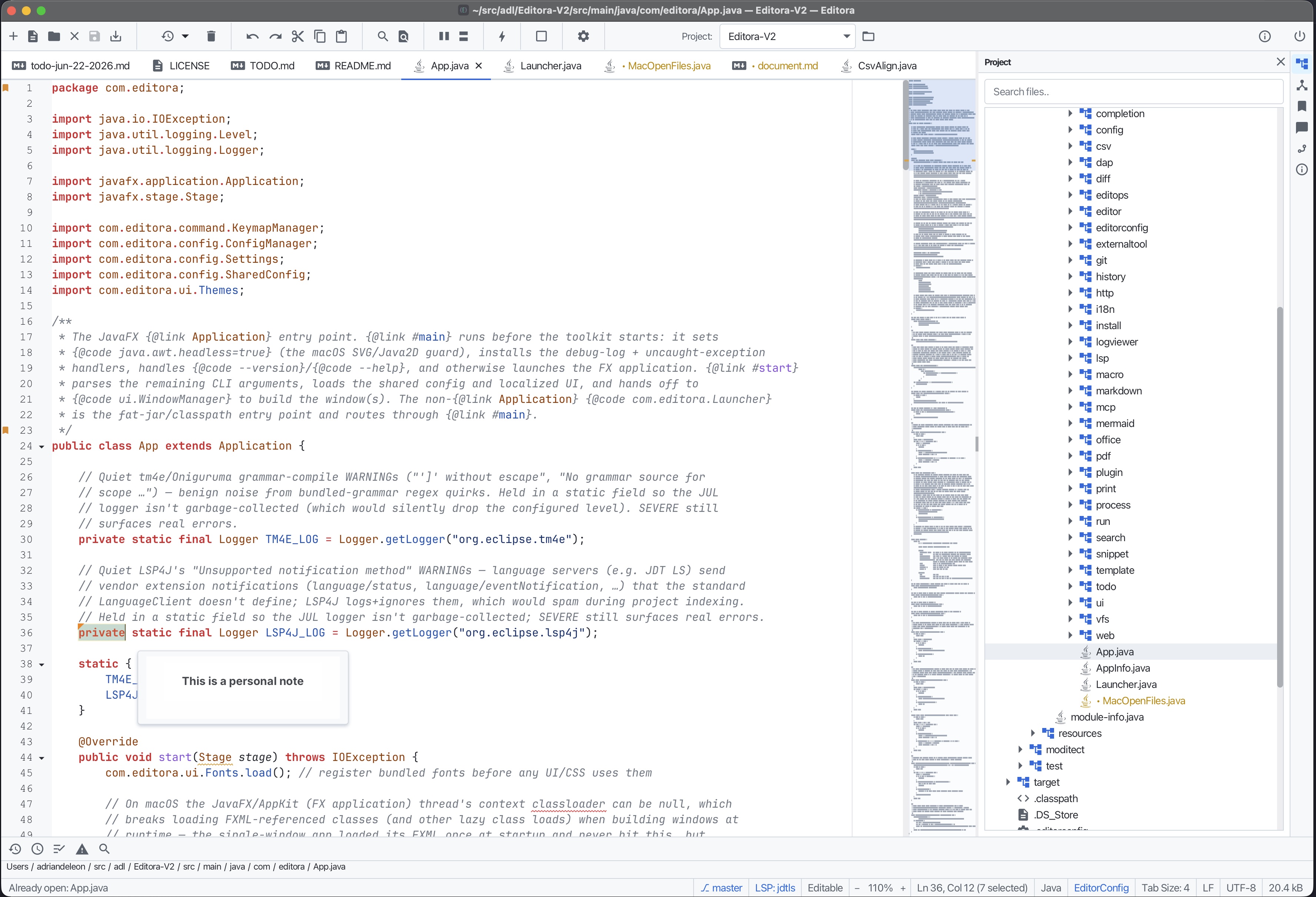Open settings with the gear icon

pyautogui.click(x=583, y=36)
